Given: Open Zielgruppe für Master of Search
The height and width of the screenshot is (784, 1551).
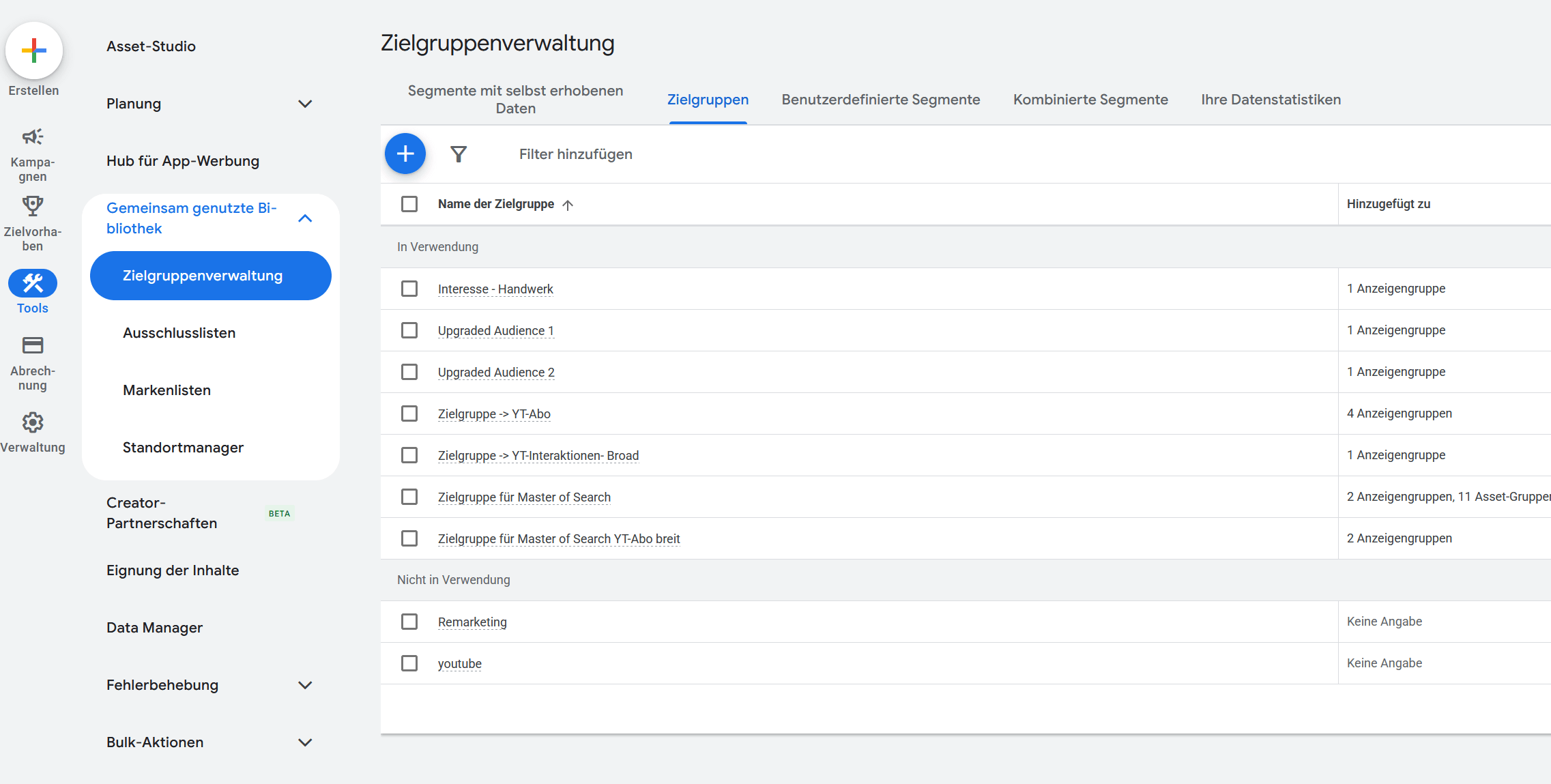Looking at the screenshot, I should point(524,497).
